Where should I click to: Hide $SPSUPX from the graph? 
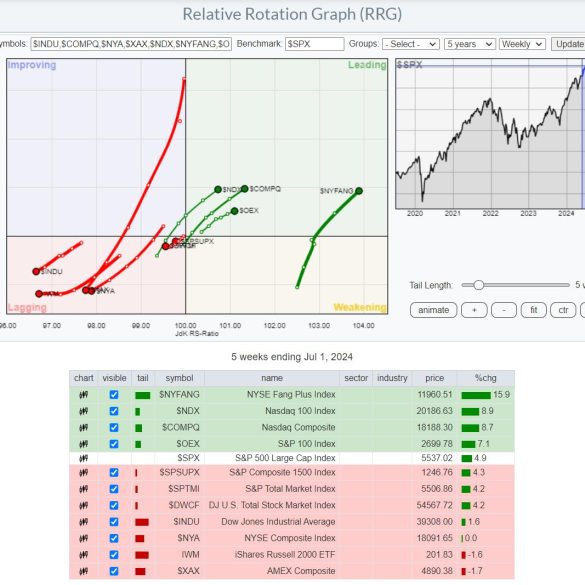click(114, 473)
